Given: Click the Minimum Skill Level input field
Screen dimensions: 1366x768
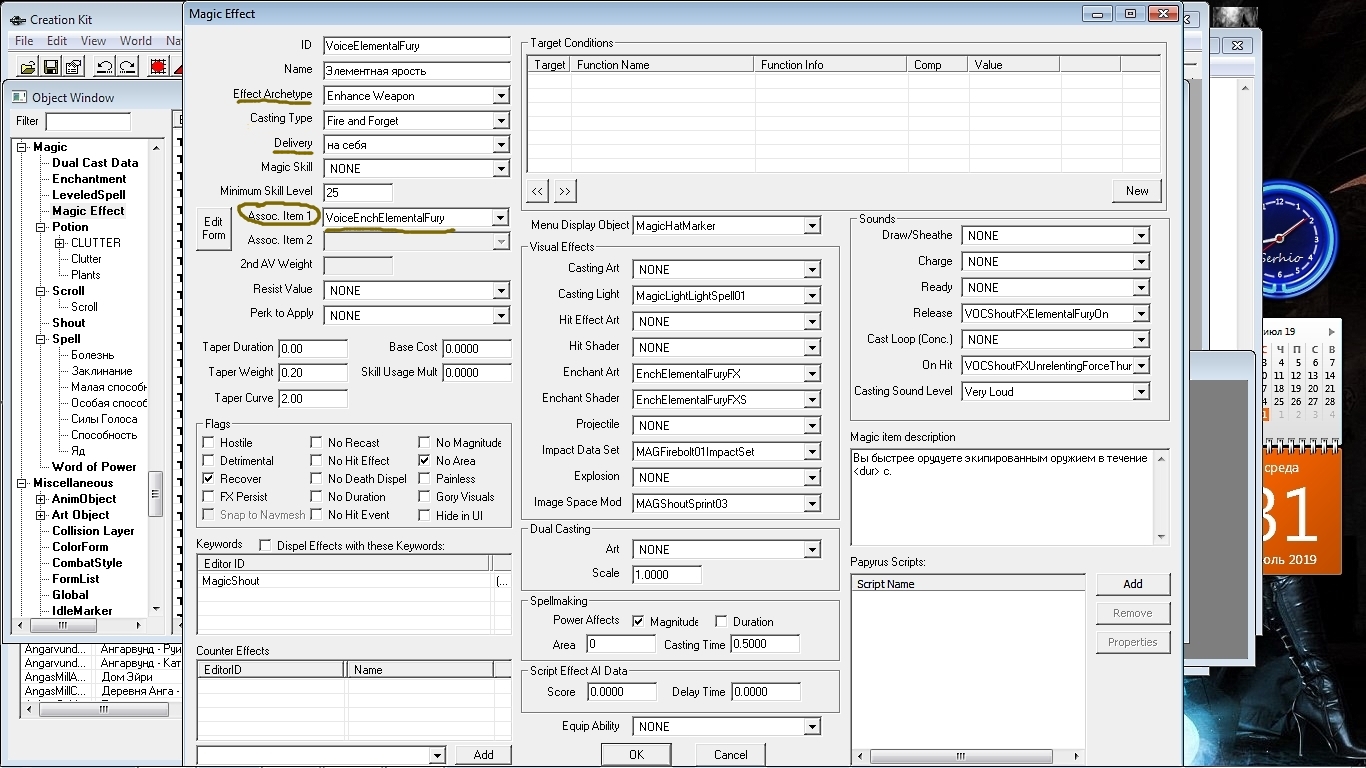Looking at the screenshot, I should click(358, 192).
